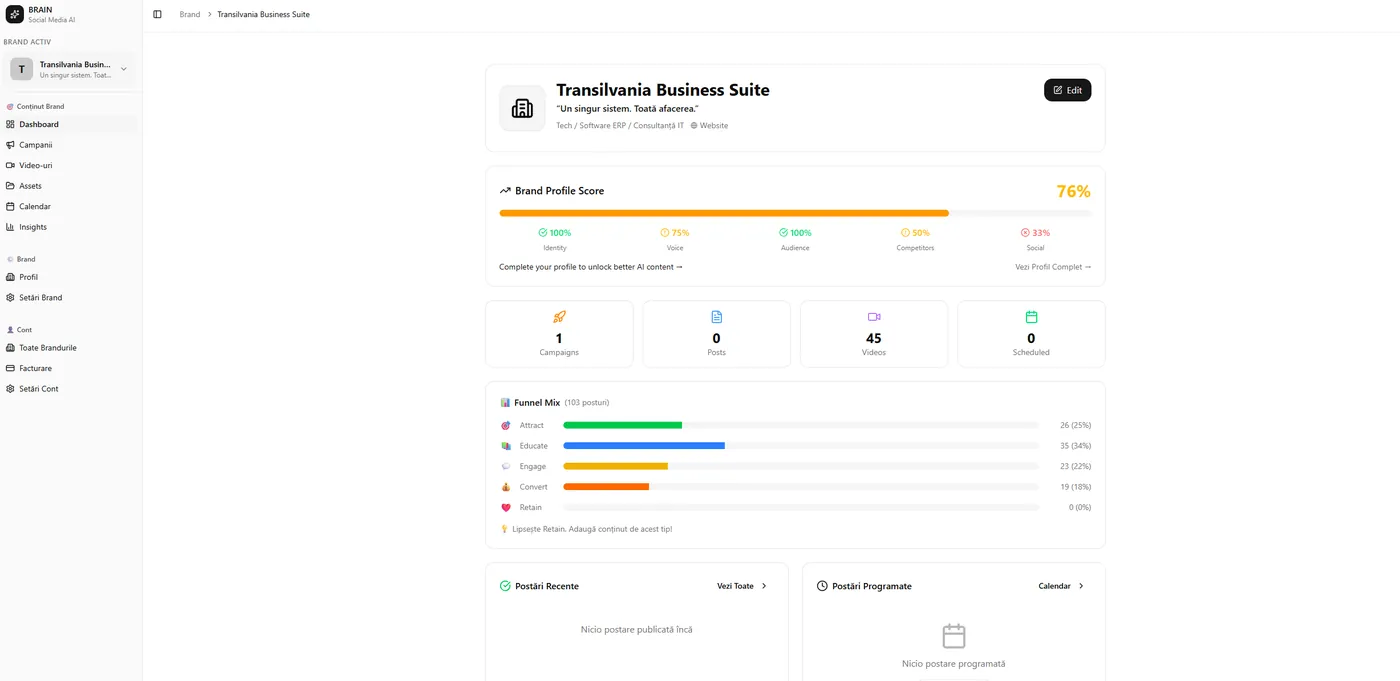Click the Scheduled calendar icon
The image size is (1400, 681).
pos(1031,317)
